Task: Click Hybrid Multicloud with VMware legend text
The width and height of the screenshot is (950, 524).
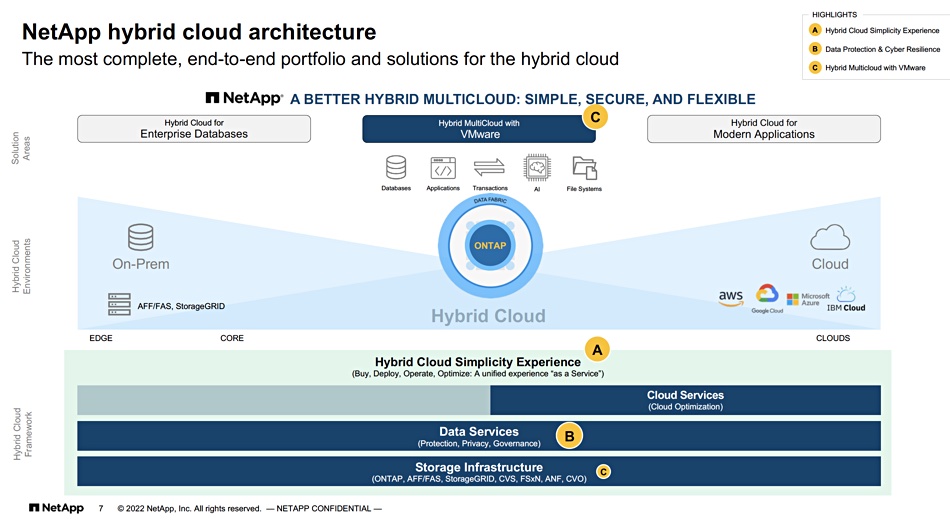Action: [875, 68]
